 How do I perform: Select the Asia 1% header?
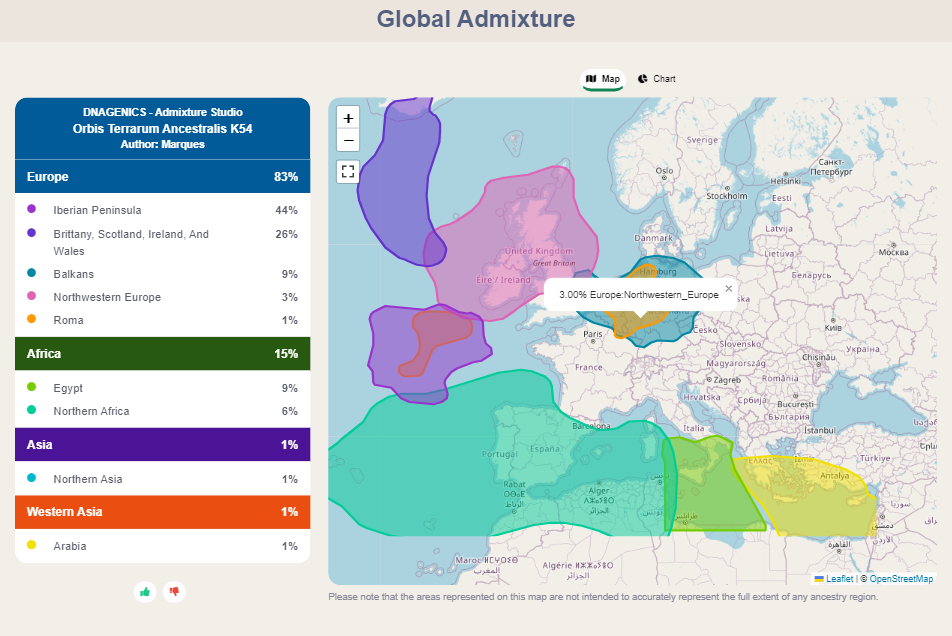[x=163, y=445]
